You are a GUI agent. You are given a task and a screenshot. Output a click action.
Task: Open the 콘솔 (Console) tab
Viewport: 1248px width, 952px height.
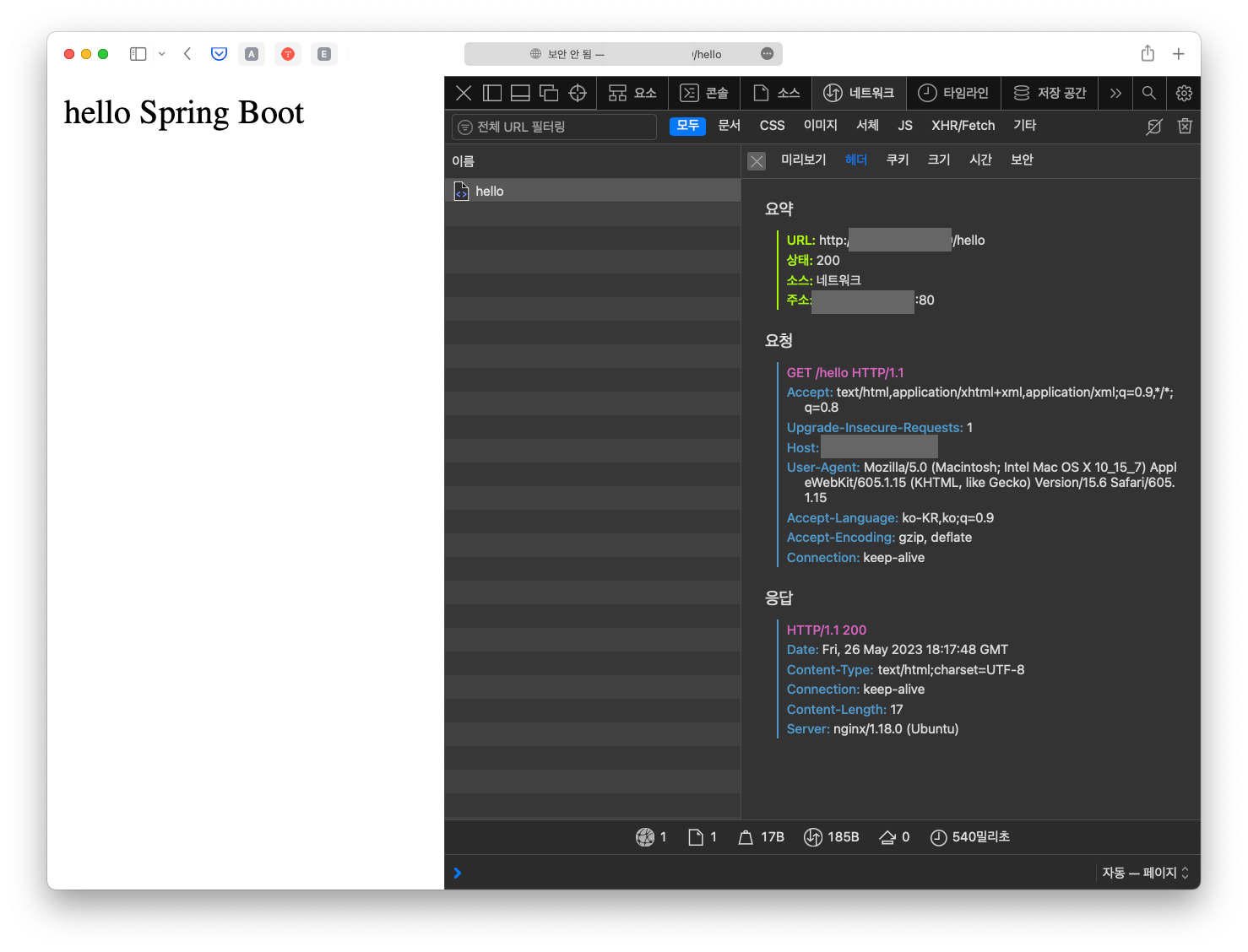pyautogui.click(x=704, y=93)
